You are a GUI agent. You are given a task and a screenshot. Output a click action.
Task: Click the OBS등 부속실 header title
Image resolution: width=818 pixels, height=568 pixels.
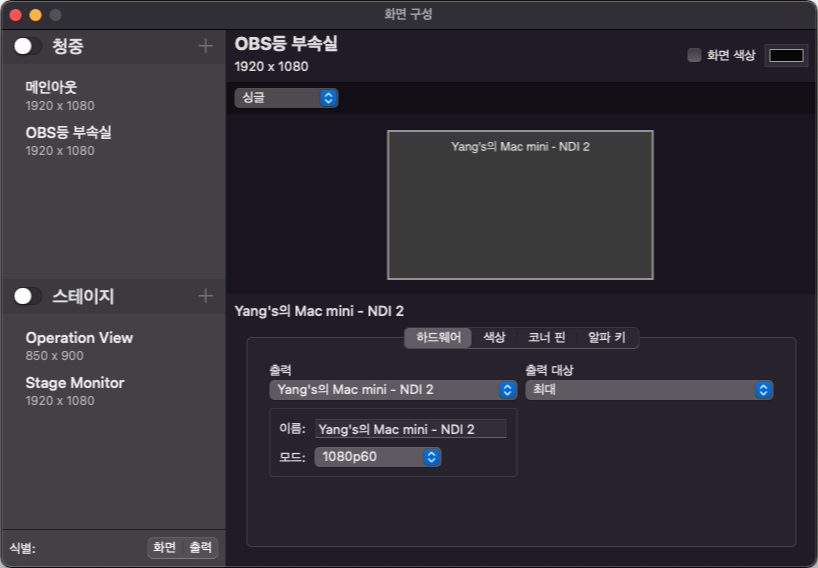click(286, 44)
